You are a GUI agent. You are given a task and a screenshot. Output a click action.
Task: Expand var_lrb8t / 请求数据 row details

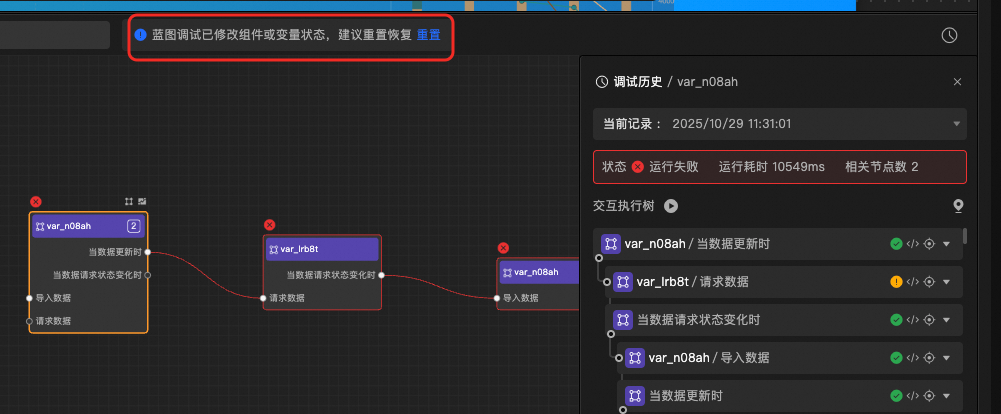click(947, 282)
